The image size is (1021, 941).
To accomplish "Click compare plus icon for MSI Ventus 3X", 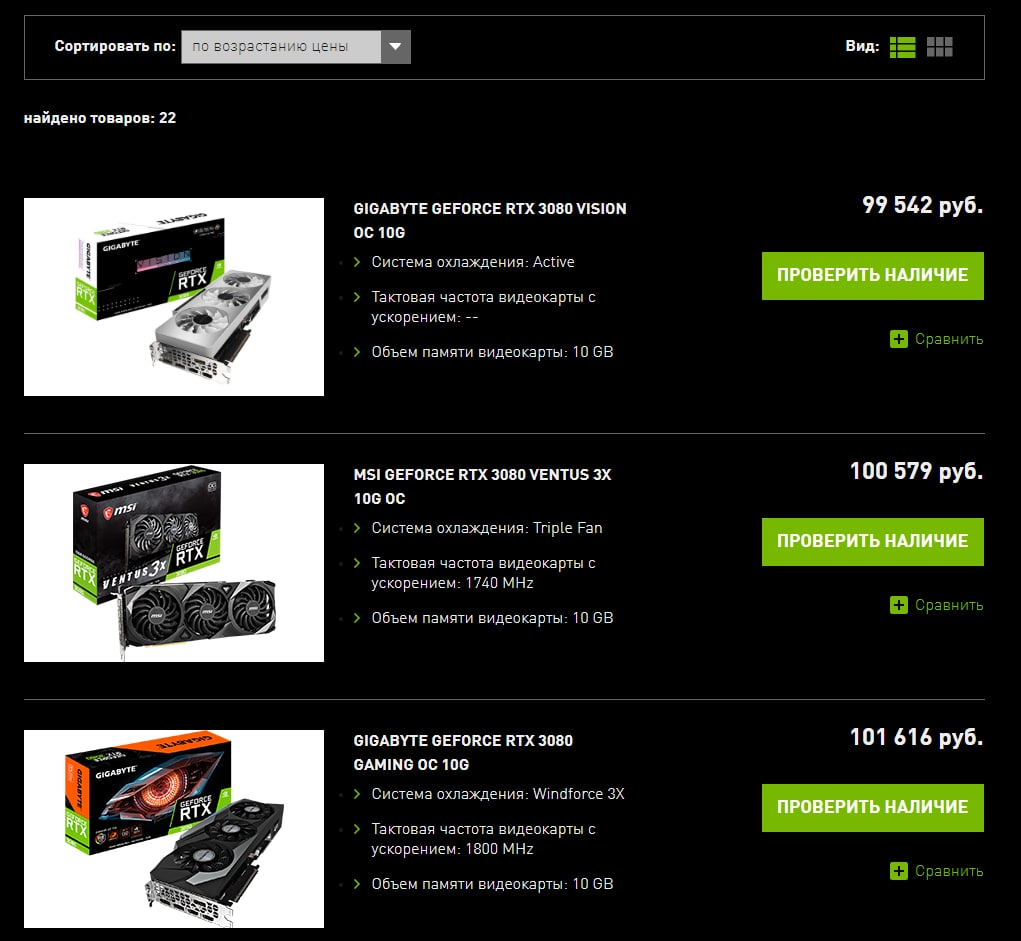I will [899, 605].
